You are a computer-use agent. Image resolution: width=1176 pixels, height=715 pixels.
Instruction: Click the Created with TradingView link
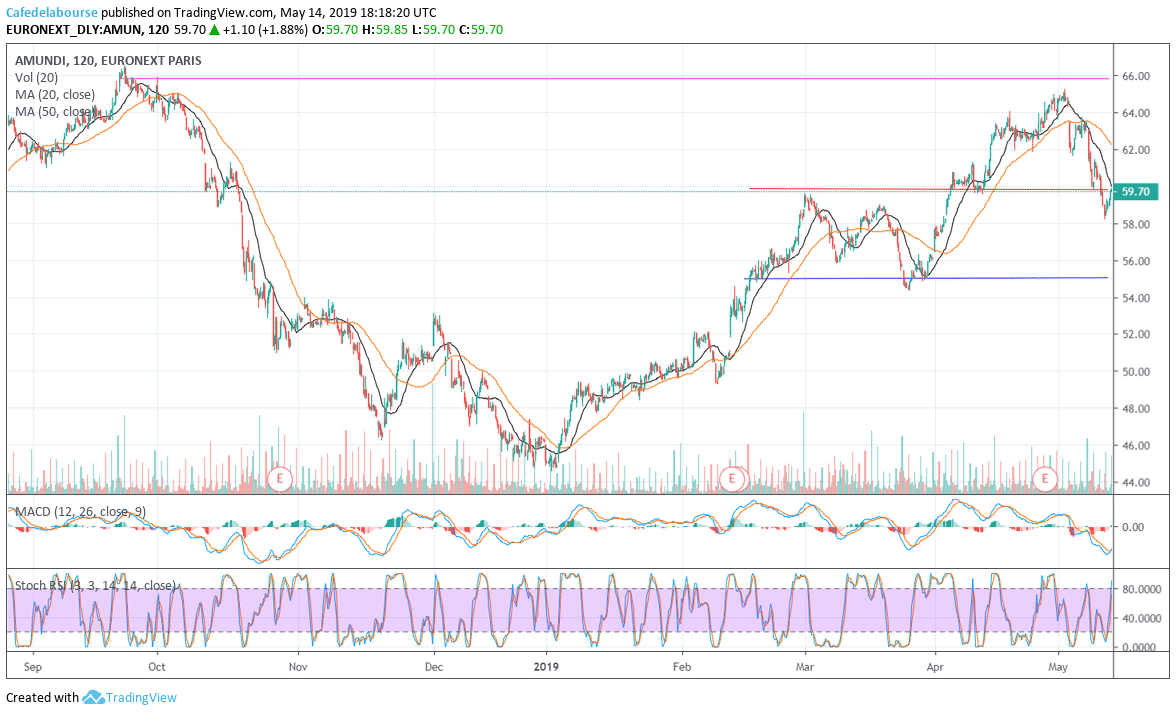click(x=92, y=697)
